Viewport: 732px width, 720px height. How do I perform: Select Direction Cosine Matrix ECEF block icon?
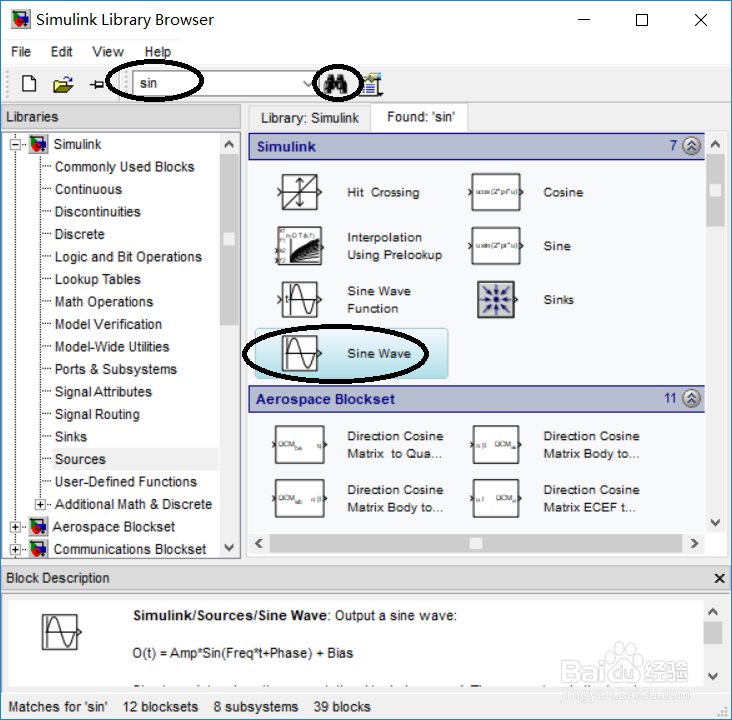(496, 498)
